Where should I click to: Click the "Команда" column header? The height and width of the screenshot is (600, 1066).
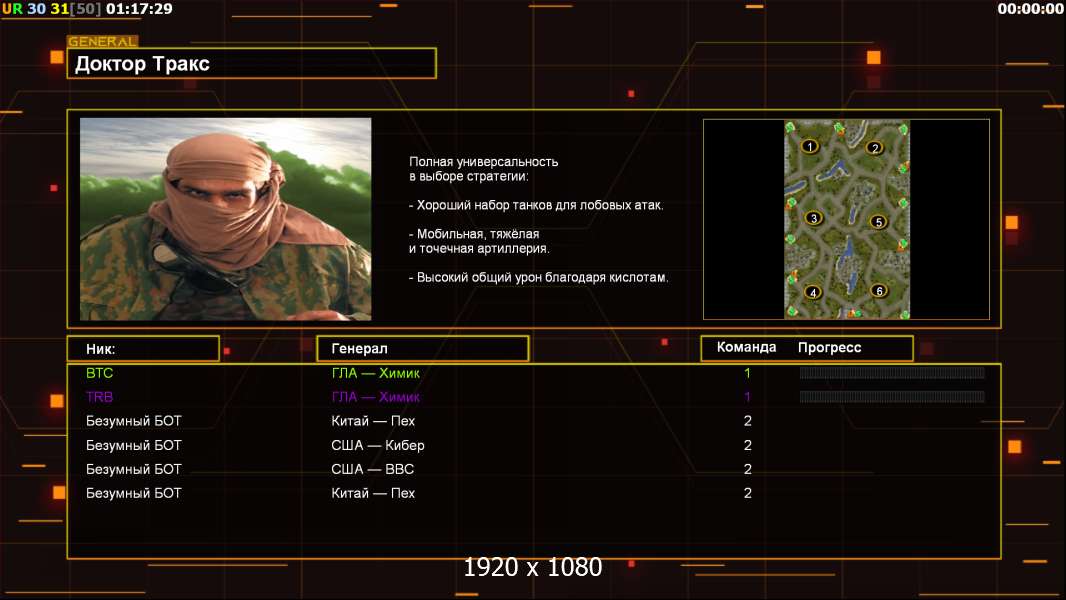point(746,347)
